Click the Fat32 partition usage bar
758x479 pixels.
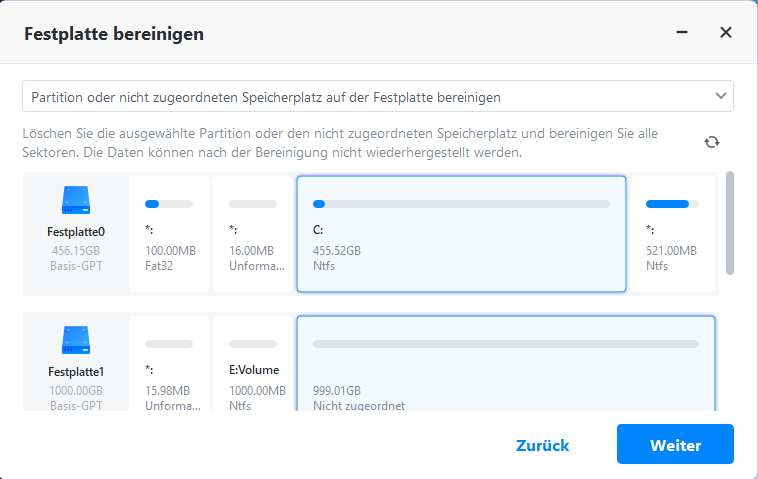tap(169, 204)
